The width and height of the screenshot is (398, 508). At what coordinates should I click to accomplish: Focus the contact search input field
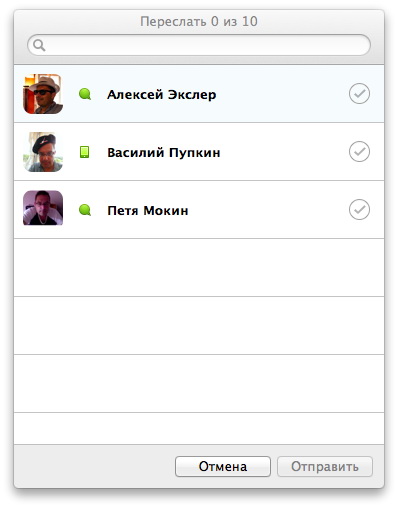click(199, 45)
